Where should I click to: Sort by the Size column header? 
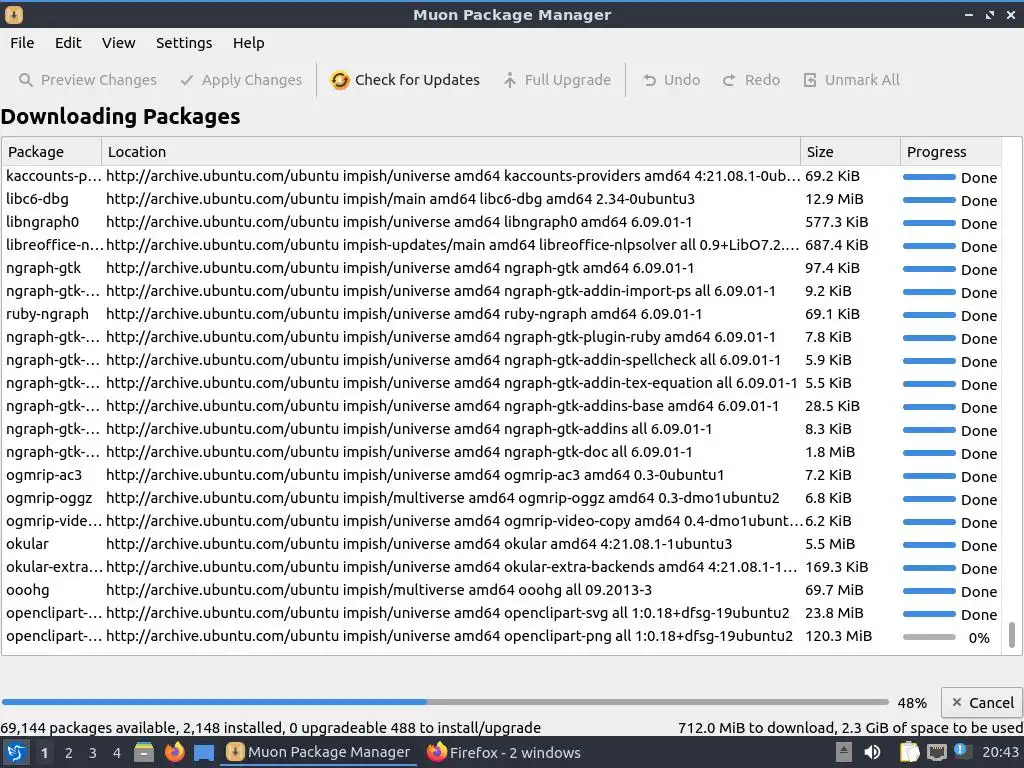(850, 152)
